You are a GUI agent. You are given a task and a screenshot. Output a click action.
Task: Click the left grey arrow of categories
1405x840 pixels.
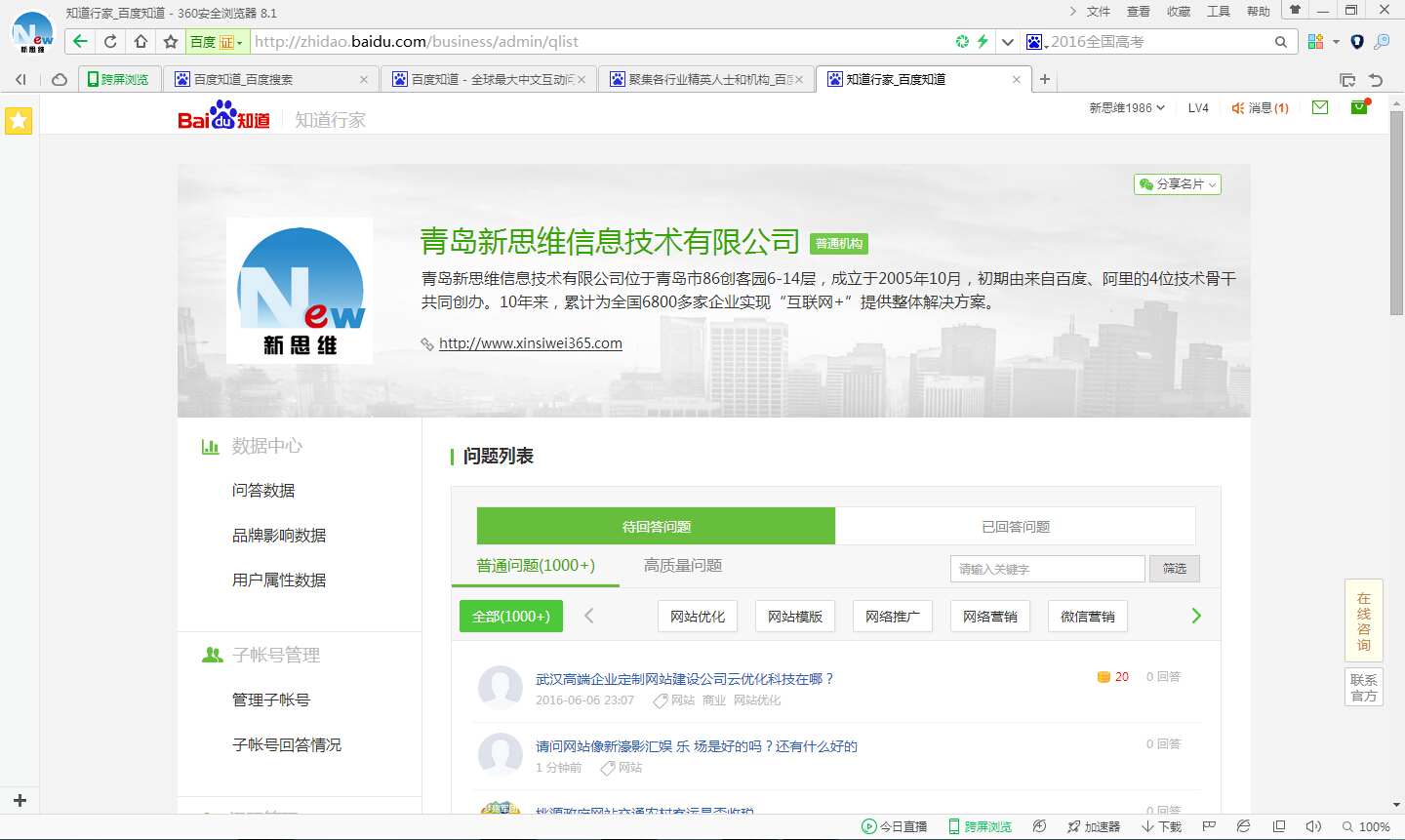tap(588, 616)
